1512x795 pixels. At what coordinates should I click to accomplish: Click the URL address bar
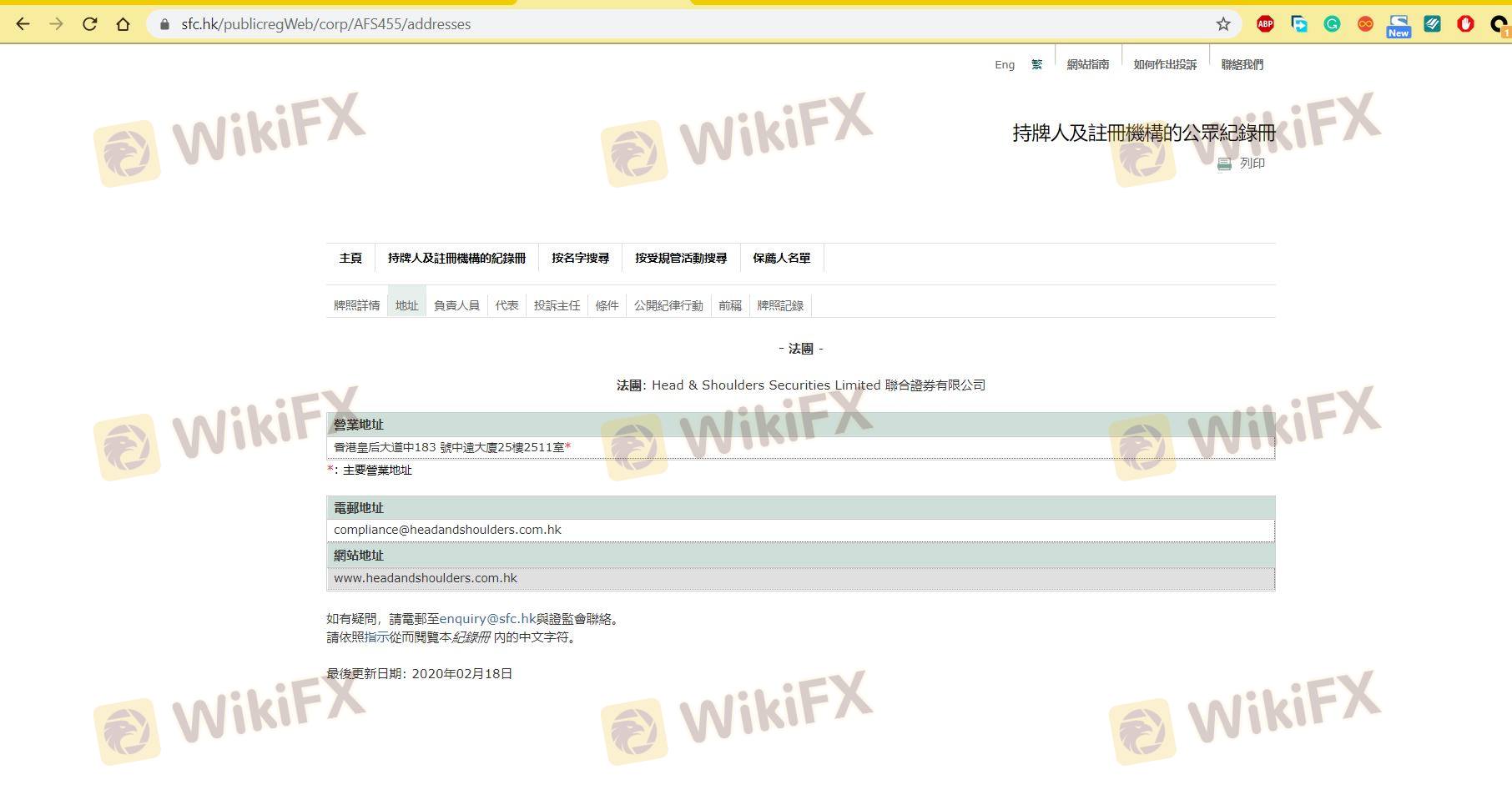tap(668, 24)
